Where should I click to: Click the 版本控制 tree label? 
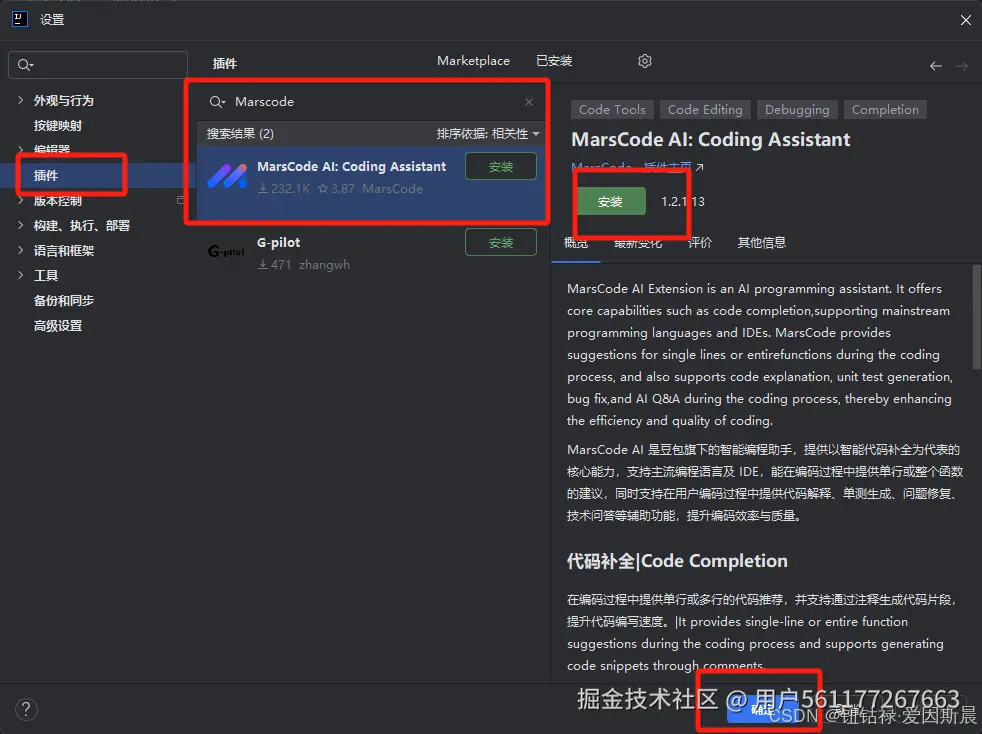pyautogui.click(x=58, y=200)
